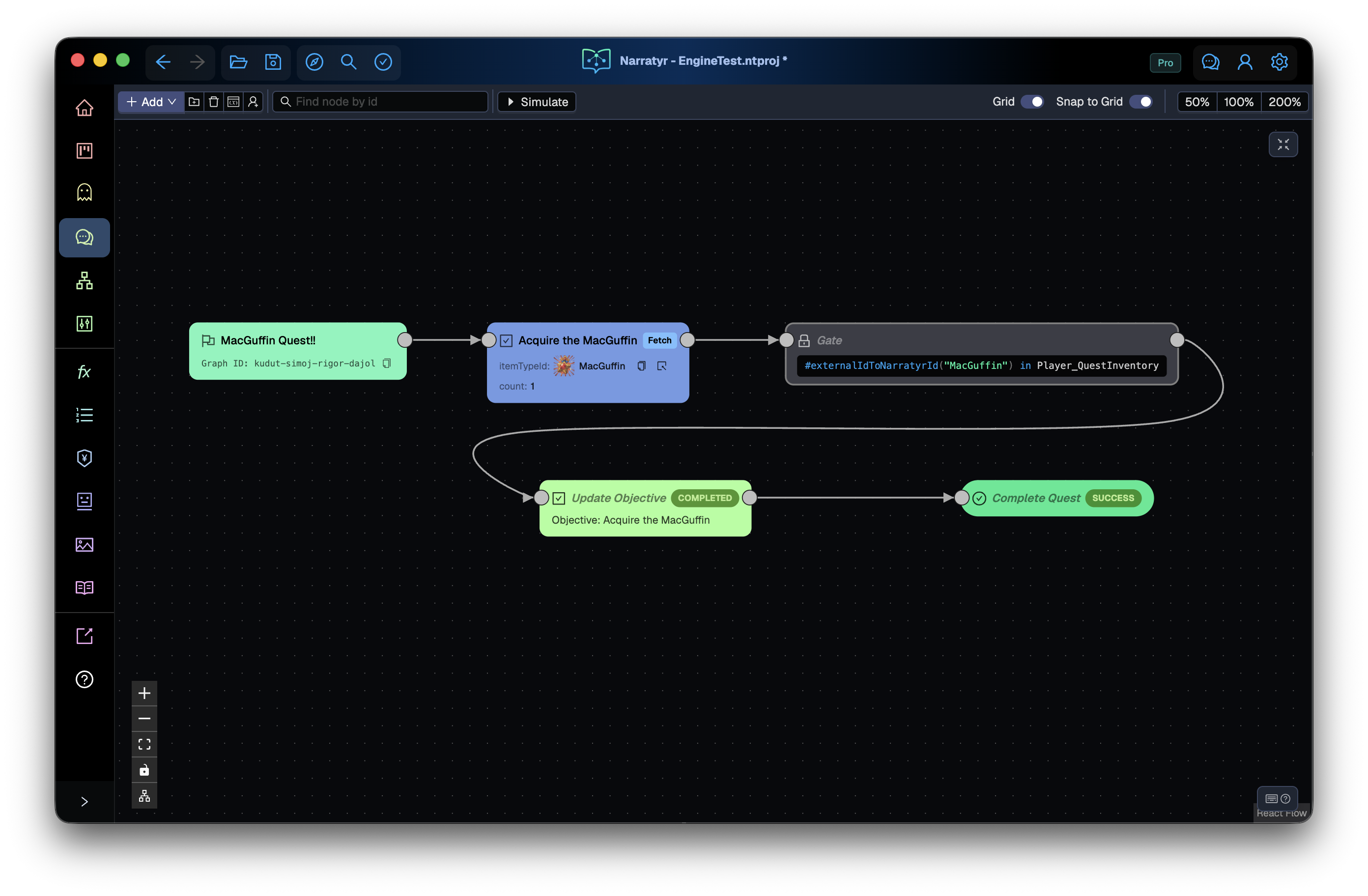Viewport: 1368px width, 896px height.
Task: Set zoom to 50%
Action: (1197, 102)
